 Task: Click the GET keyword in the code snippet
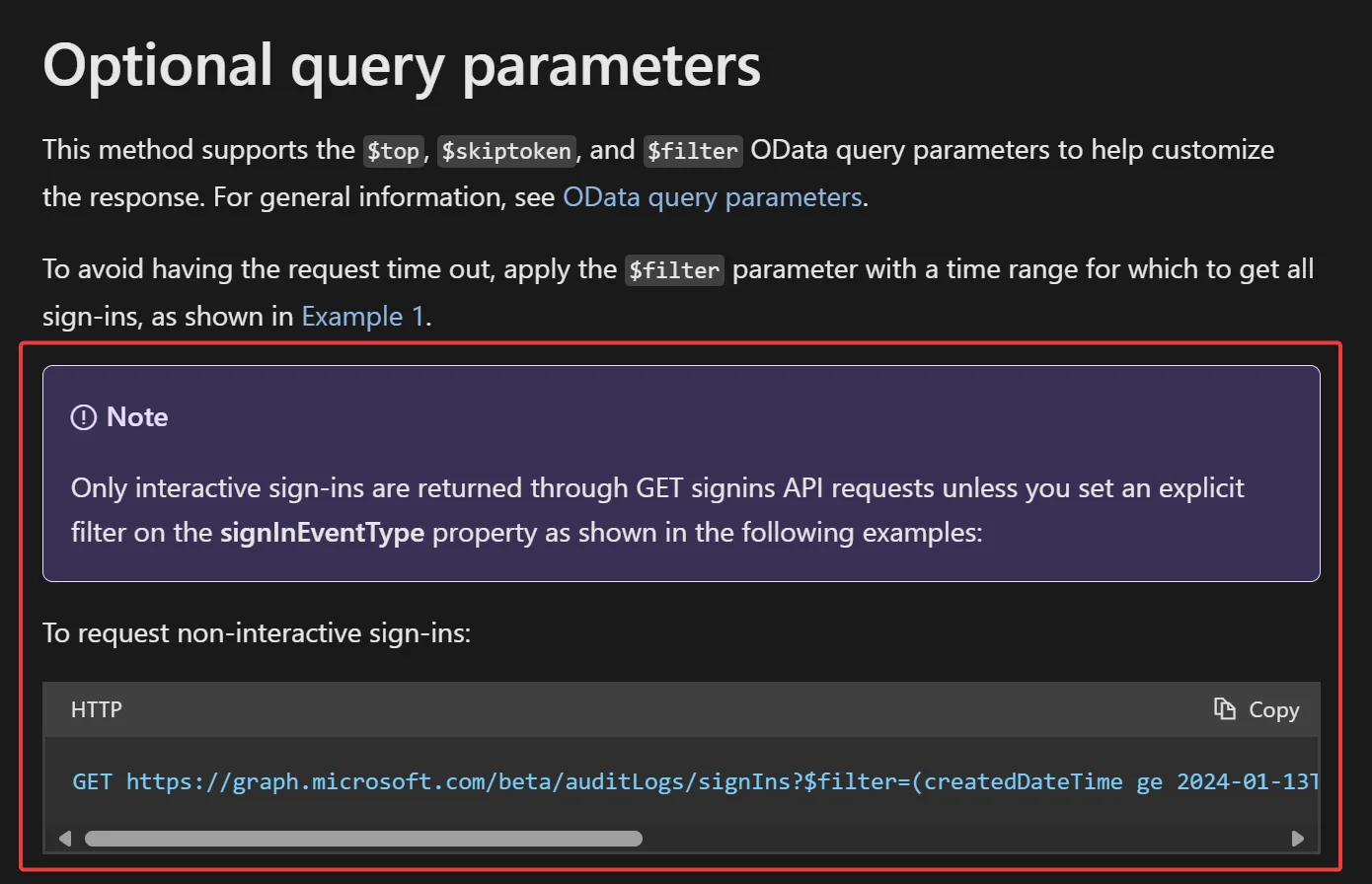click(92, 782)
